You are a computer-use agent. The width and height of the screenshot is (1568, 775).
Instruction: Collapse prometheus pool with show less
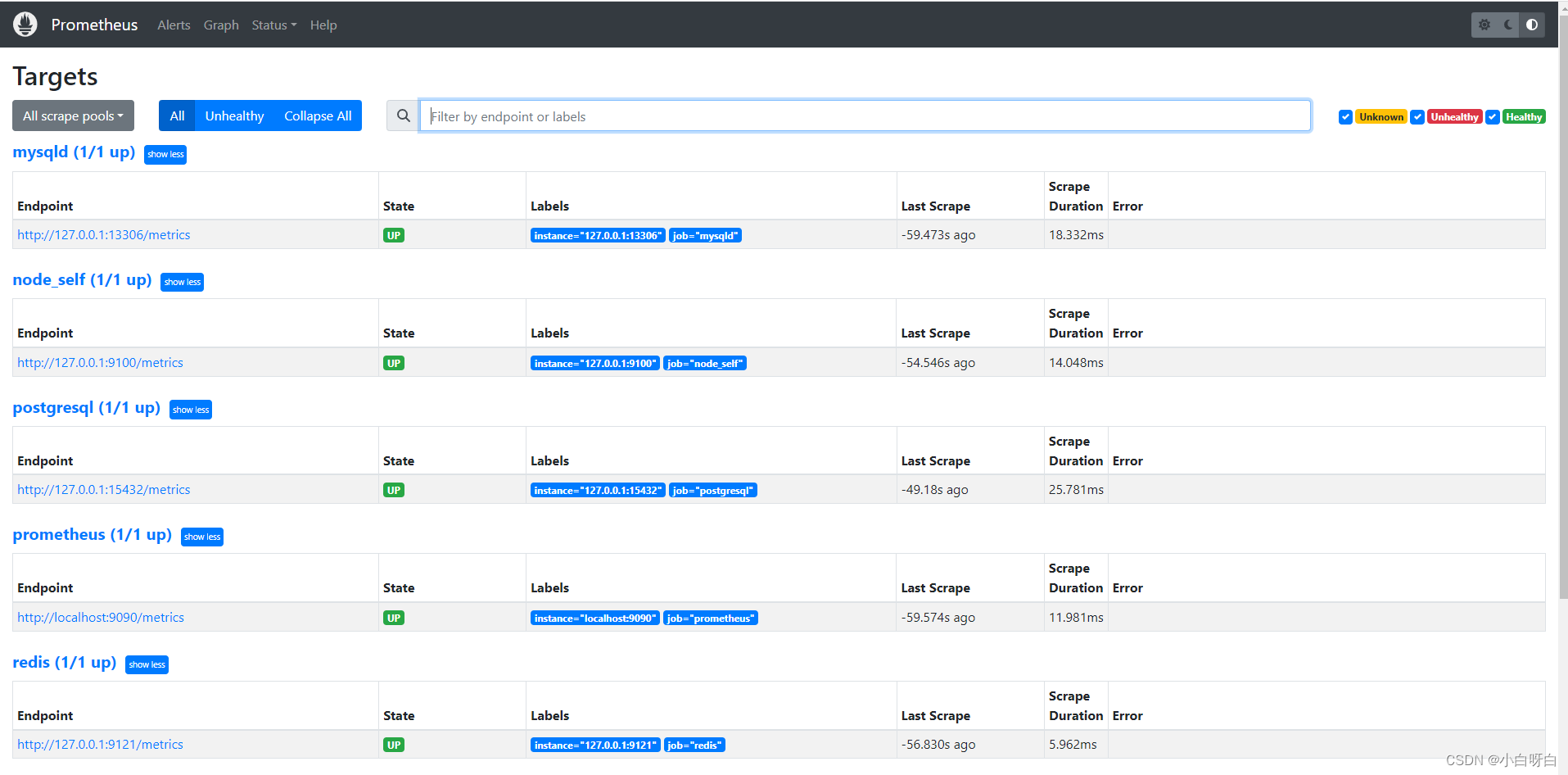coord(202,537)
